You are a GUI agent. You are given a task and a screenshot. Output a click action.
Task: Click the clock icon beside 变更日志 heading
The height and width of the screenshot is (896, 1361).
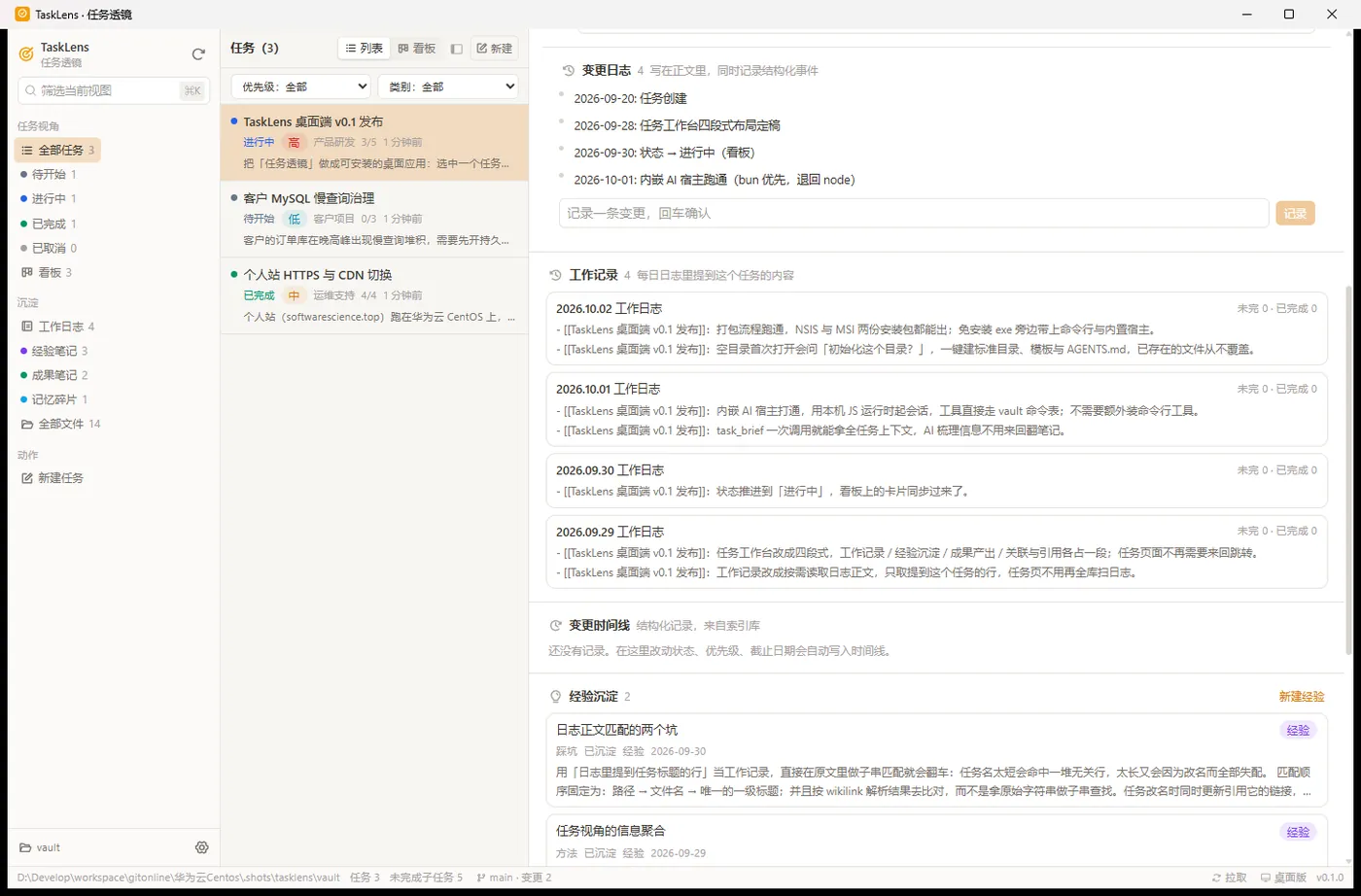[x=569, y=71]
